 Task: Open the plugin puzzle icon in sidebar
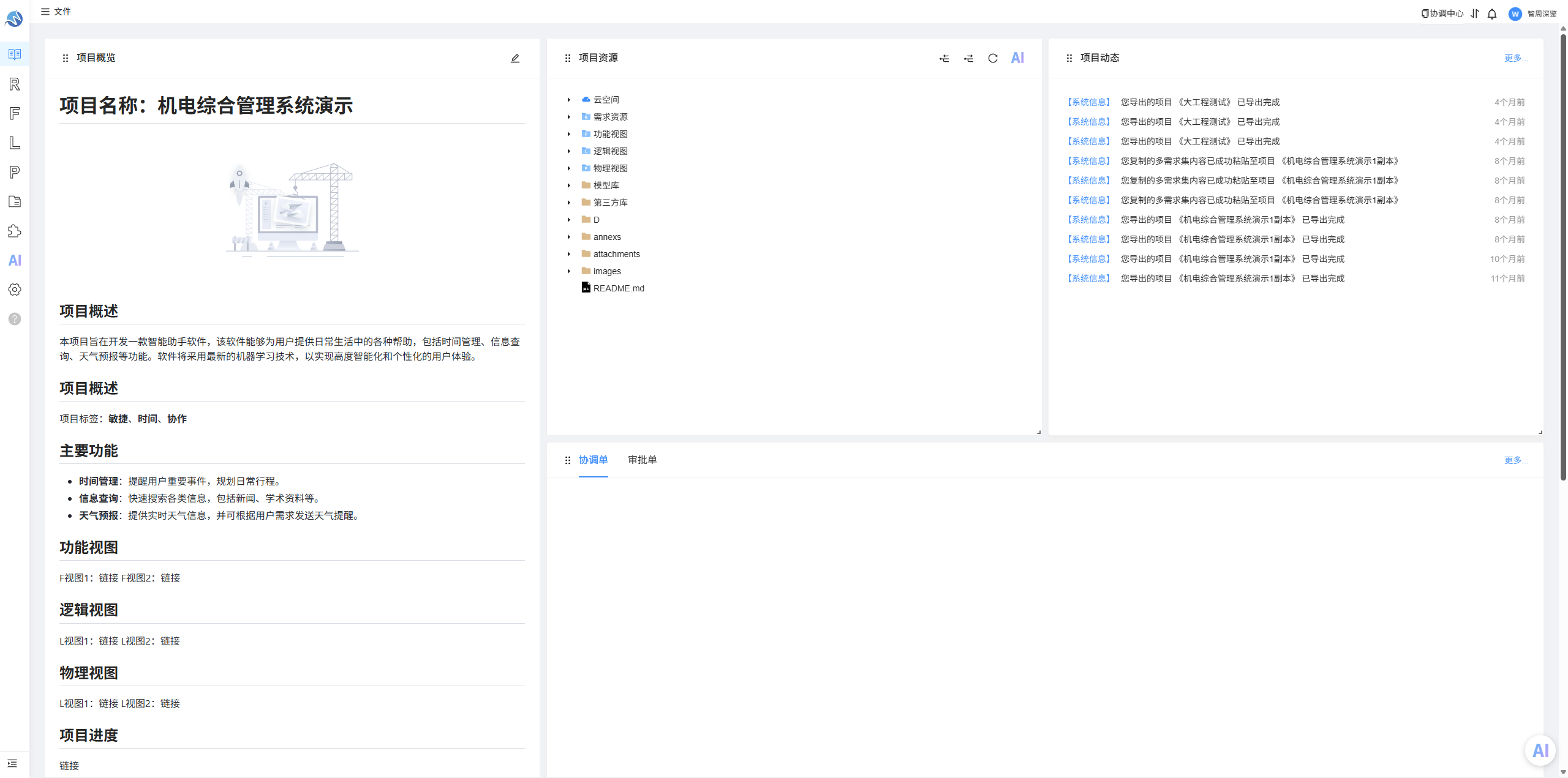click(x=15, y=231)
